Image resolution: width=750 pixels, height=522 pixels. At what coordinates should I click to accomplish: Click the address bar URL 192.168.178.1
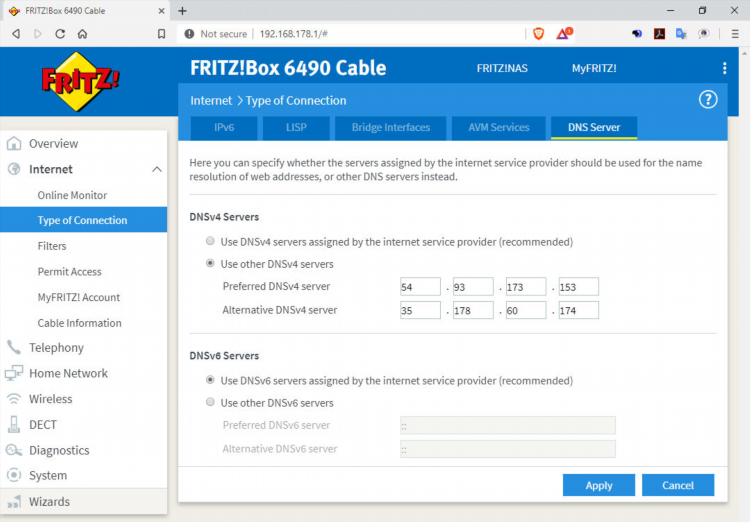pos(293,34)
